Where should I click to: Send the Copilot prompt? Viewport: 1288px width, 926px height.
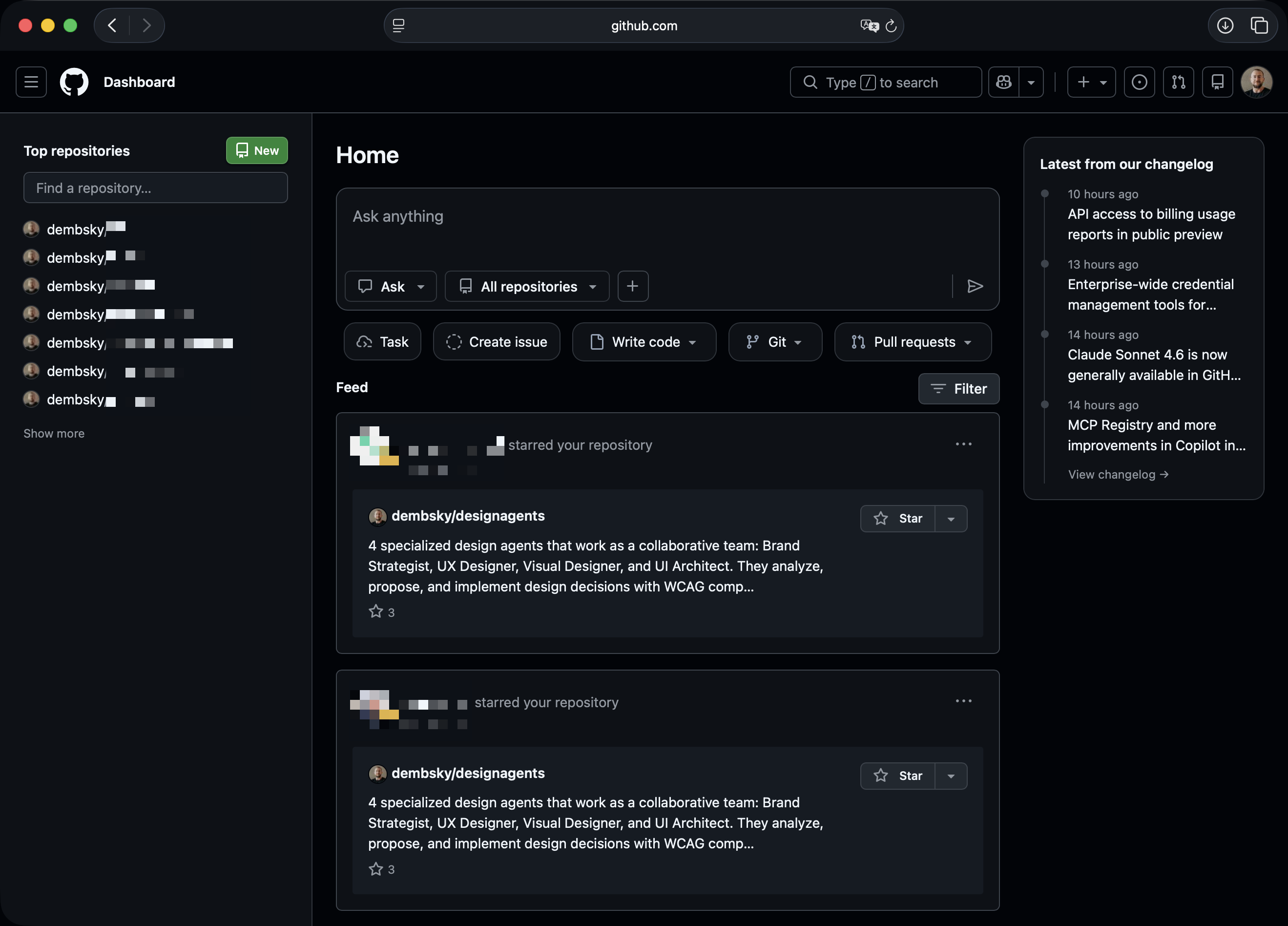975,286
